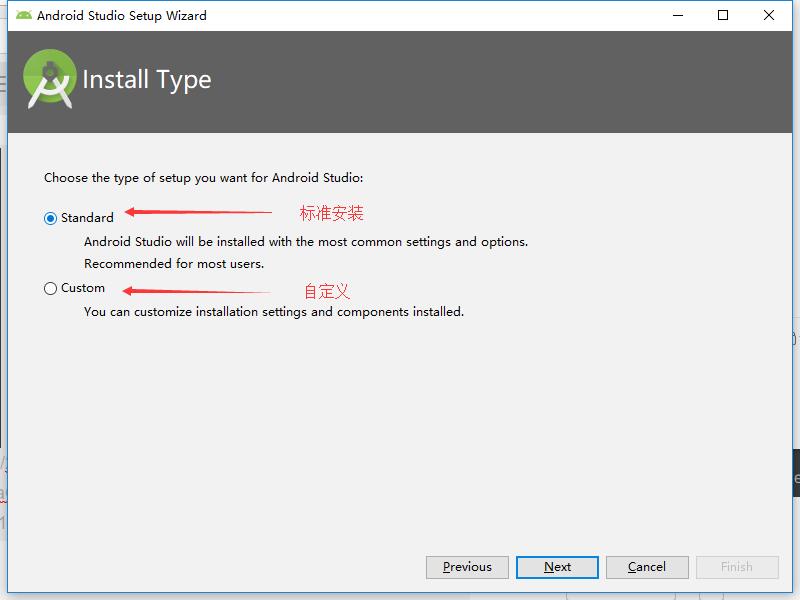This screenshot has height=600, width=800.
Task: Click 'Recommended for most users.' text
Action: coord(174,264)
